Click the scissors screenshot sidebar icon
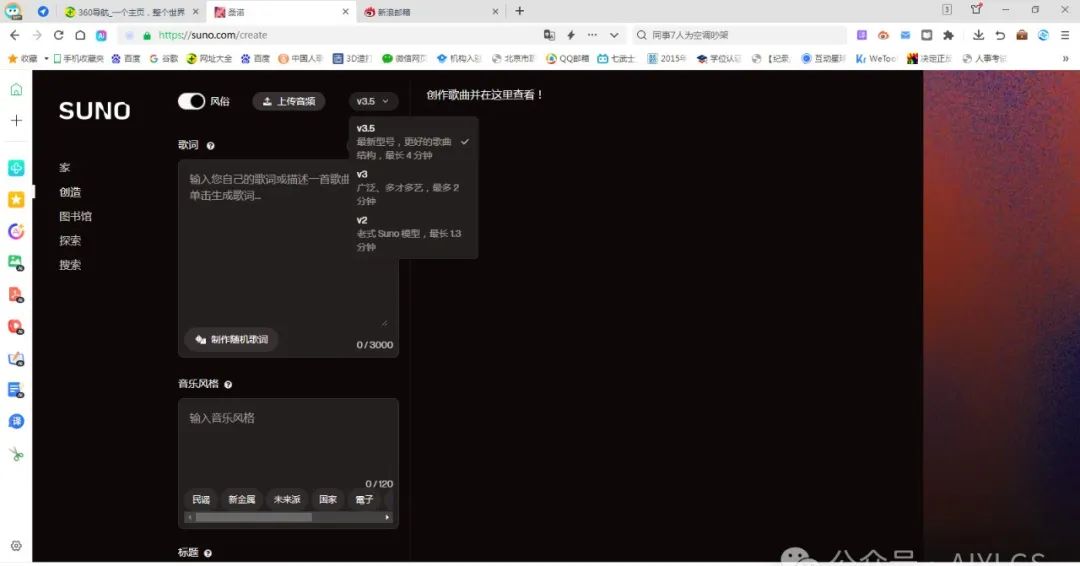The height and width of the screenshot is (566, 1080). pyautogui.click(x=16, y=454)
